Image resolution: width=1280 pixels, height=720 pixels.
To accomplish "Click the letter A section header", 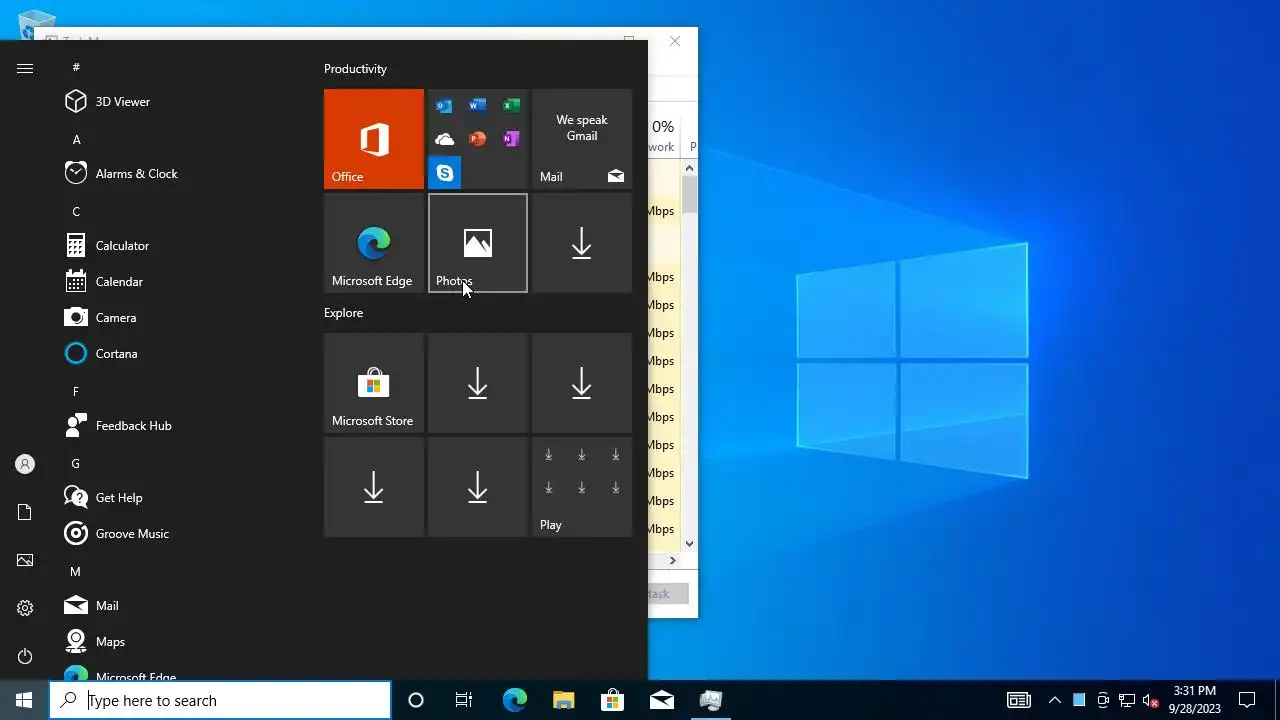I will pyautogui.click(x=76, y=139).
